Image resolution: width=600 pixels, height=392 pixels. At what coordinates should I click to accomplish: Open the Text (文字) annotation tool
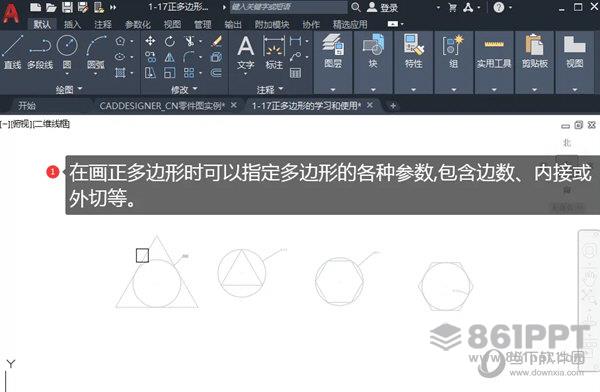(245, 52)
